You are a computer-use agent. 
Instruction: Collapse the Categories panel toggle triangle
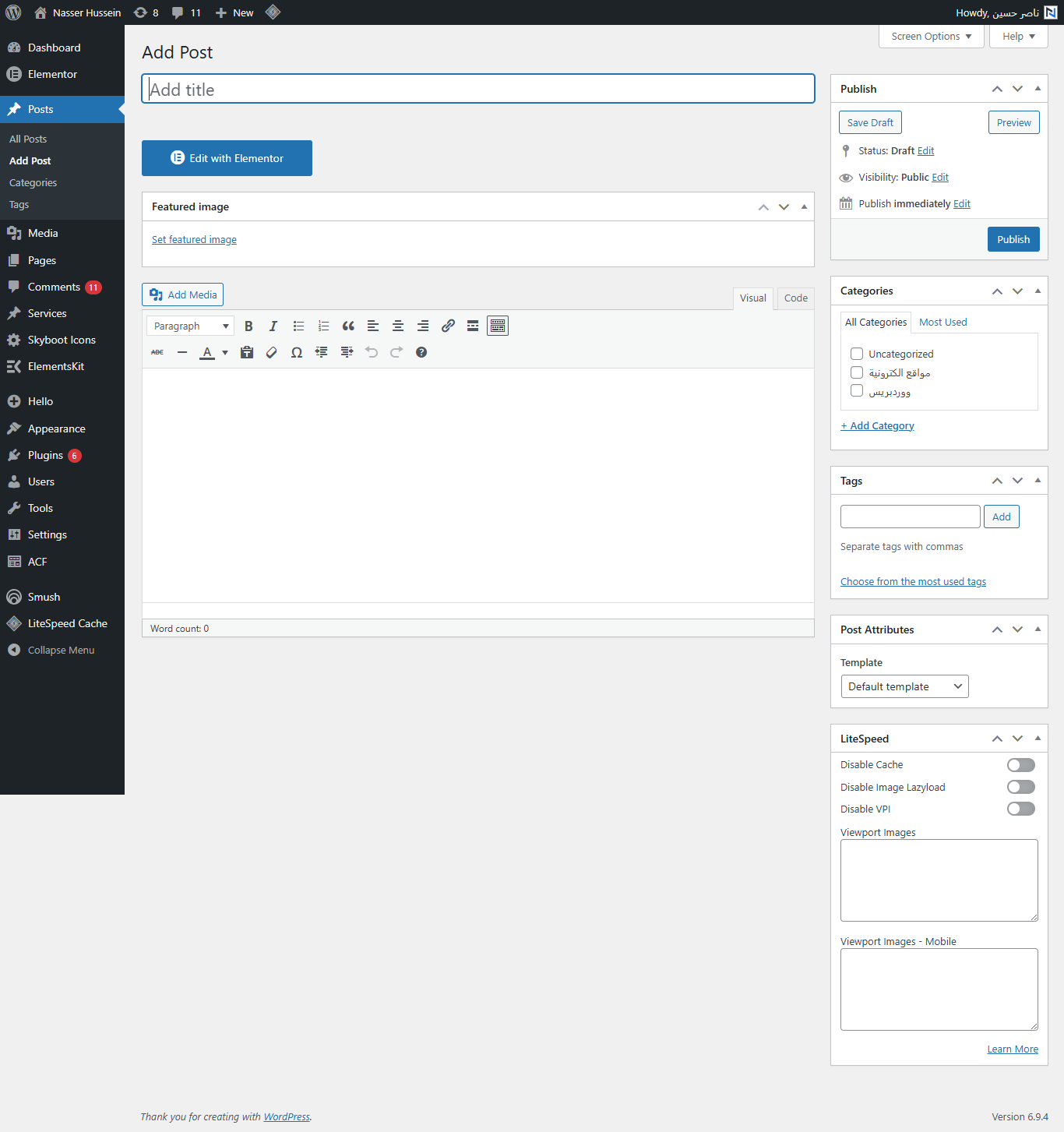(1038, 291)
